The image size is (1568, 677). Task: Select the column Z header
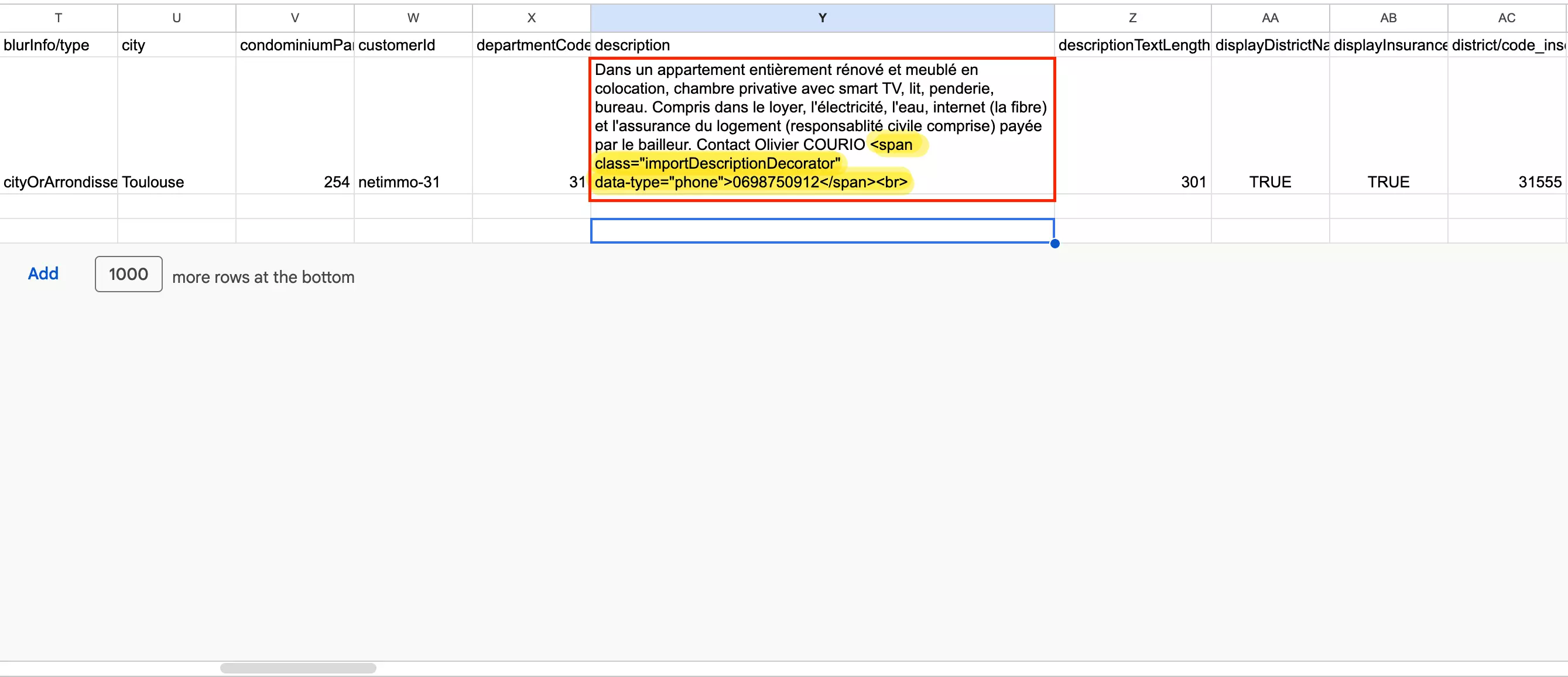click(x=1132, y=18)
